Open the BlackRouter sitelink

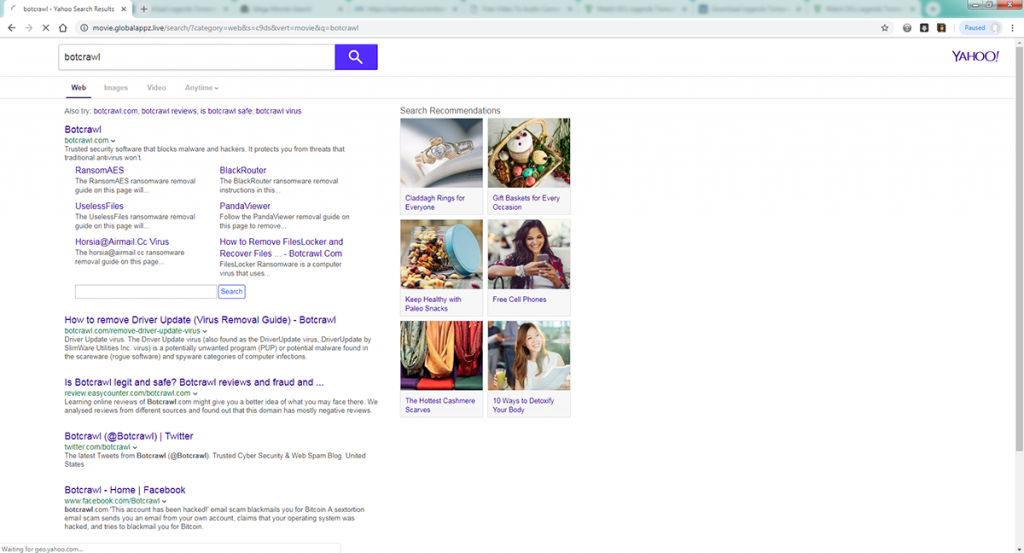pos(243,170)
